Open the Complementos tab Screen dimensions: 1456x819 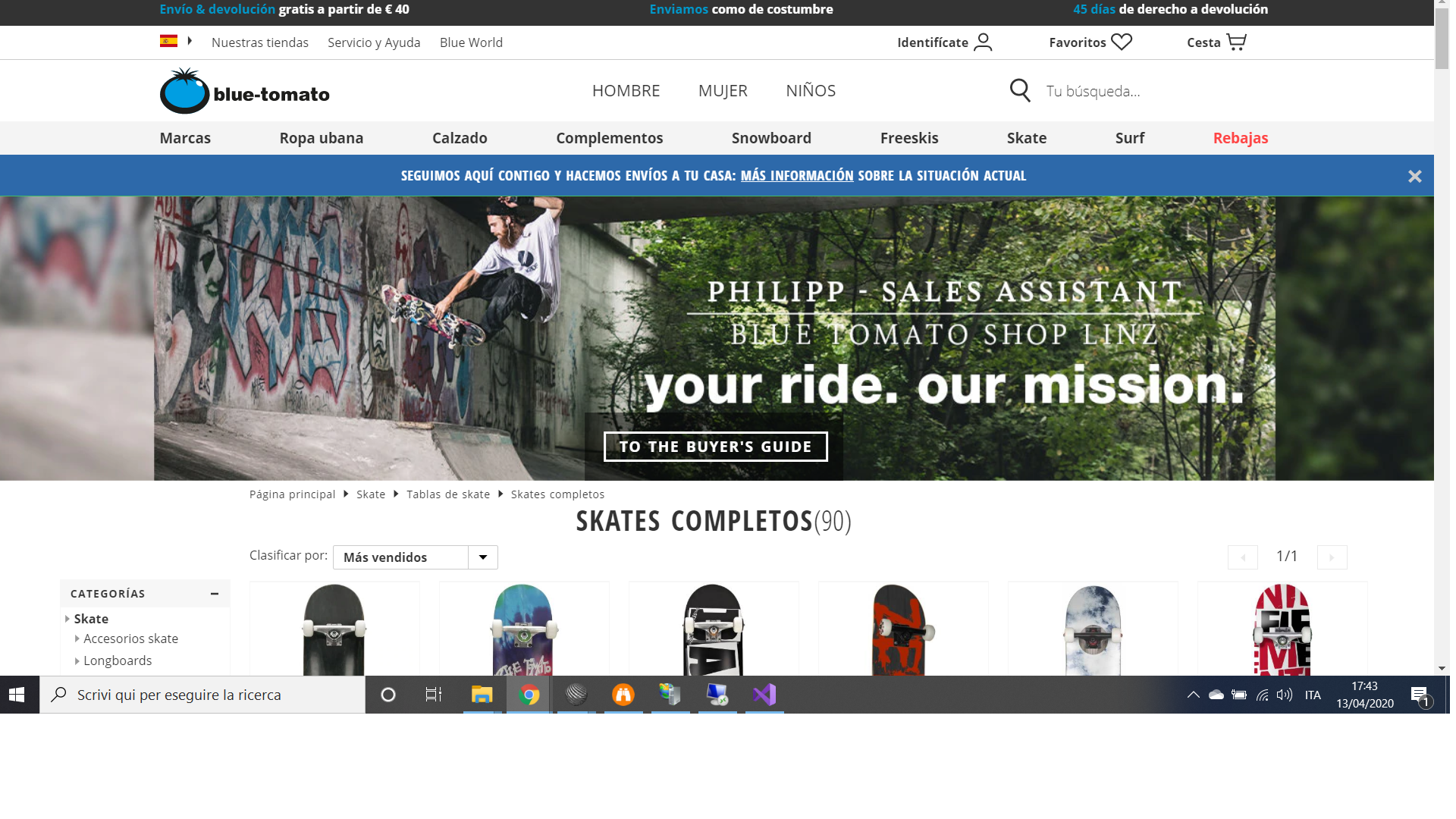click(609, 138)
